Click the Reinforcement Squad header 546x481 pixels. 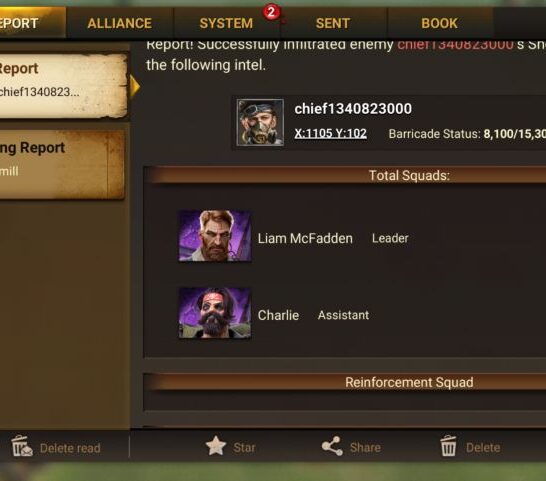coord(409,382)
